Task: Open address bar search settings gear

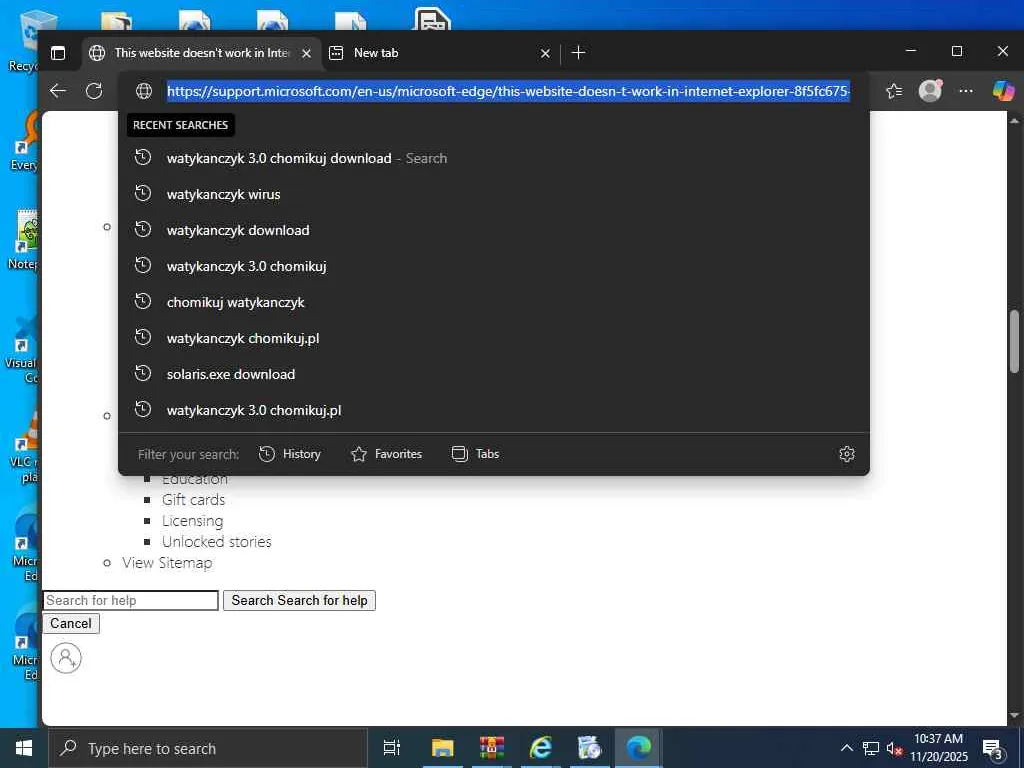Action: [x=846, y=454]
